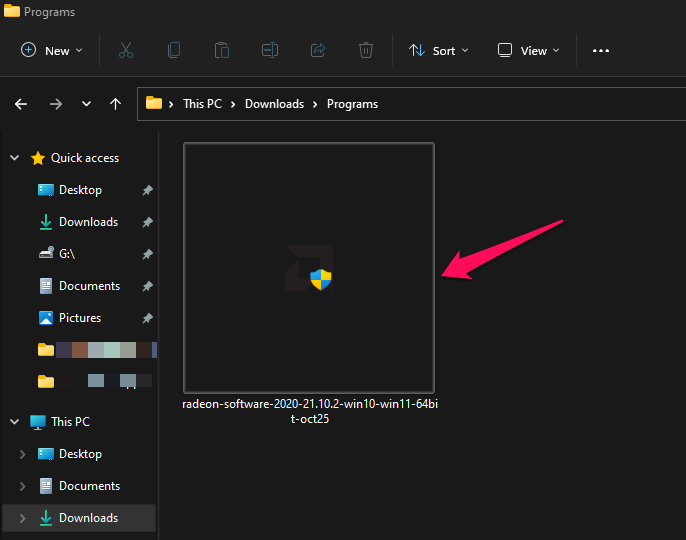Click pin icon next to pinned Downloads

pyautogui.click(x=147, y=222)
